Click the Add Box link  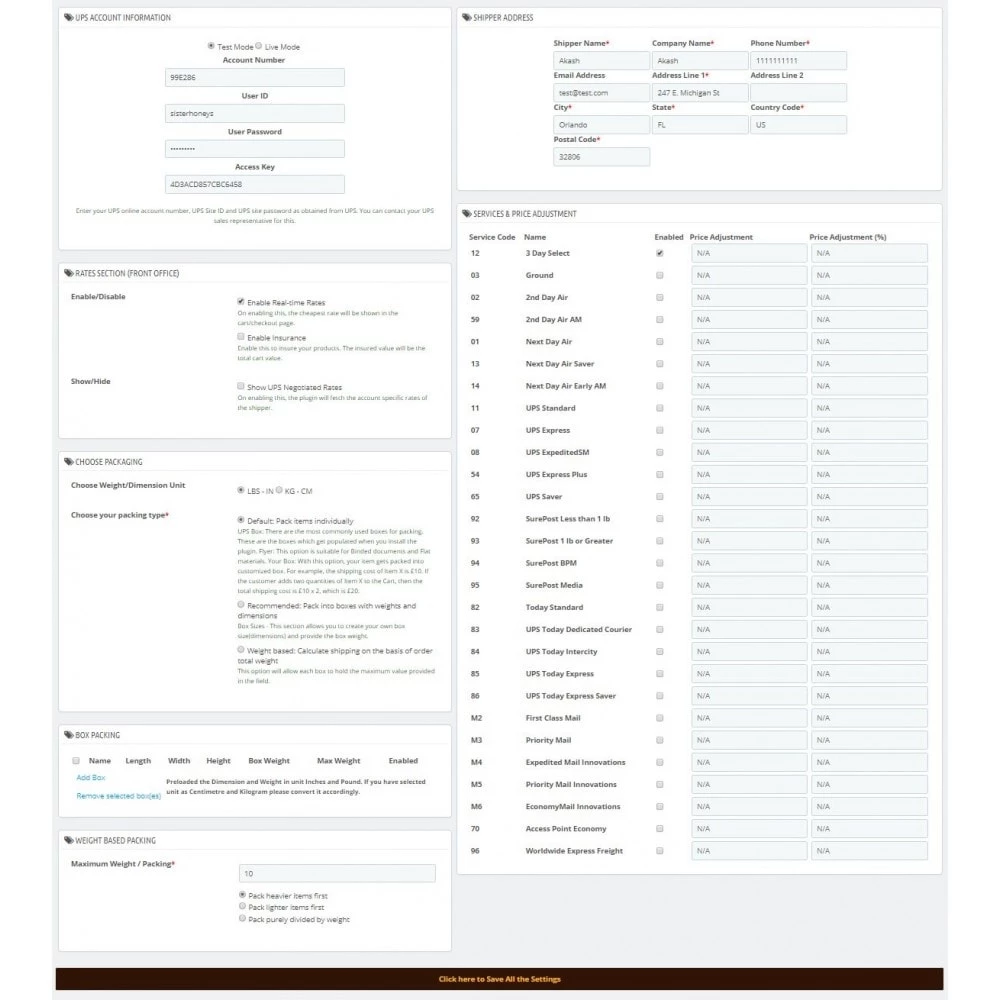(91, 777)
